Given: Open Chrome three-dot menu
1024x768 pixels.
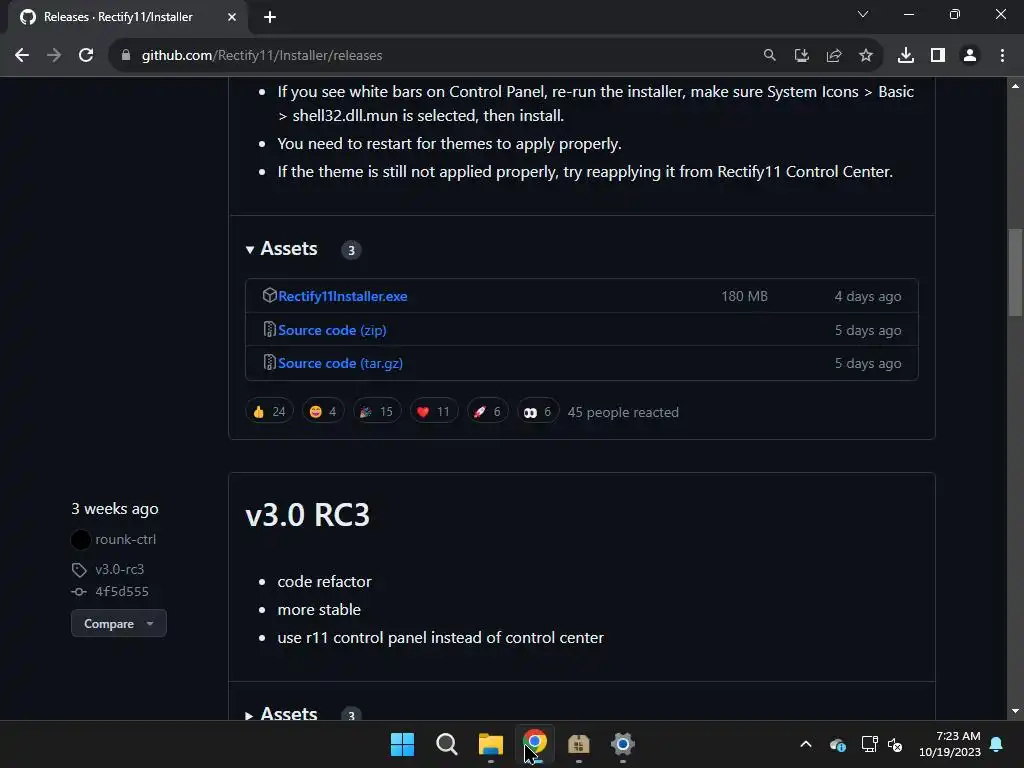Looking at the screenshot, I should (1002, 56).
